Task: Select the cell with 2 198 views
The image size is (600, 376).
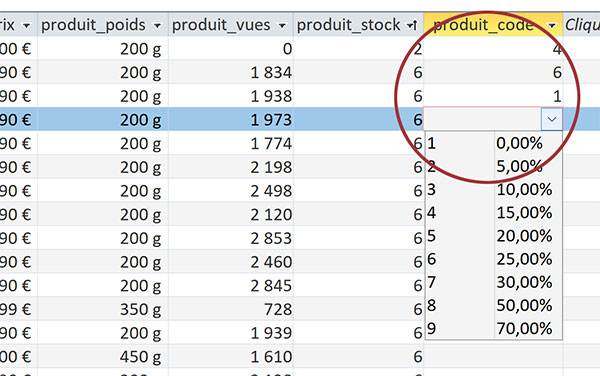Action: point(231,167)
